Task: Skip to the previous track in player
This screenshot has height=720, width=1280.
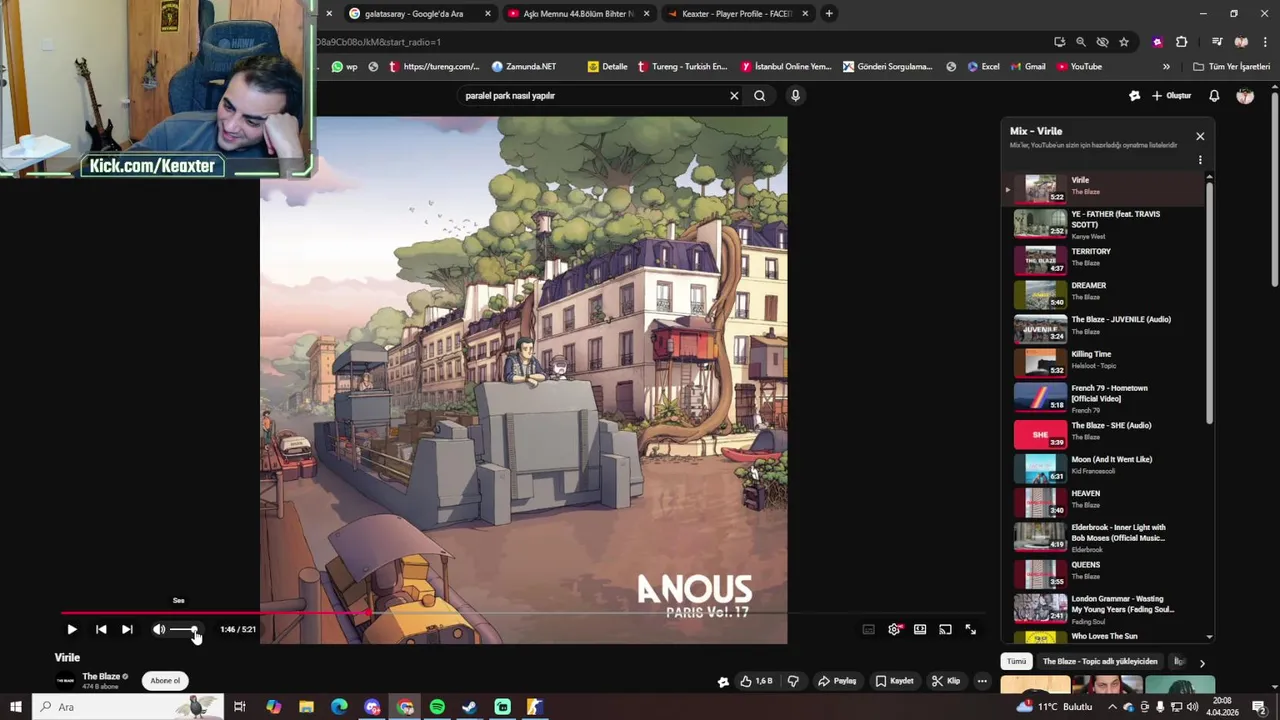Action: point(101,629)
